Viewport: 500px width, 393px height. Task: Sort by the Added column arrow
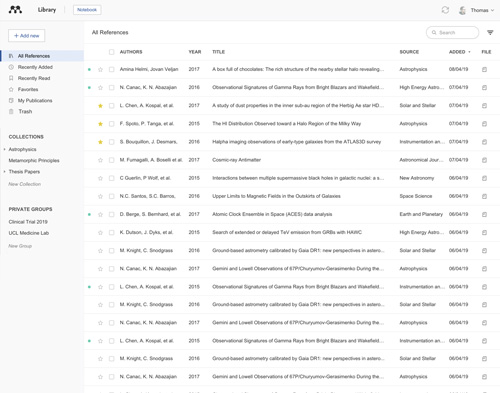469,52
